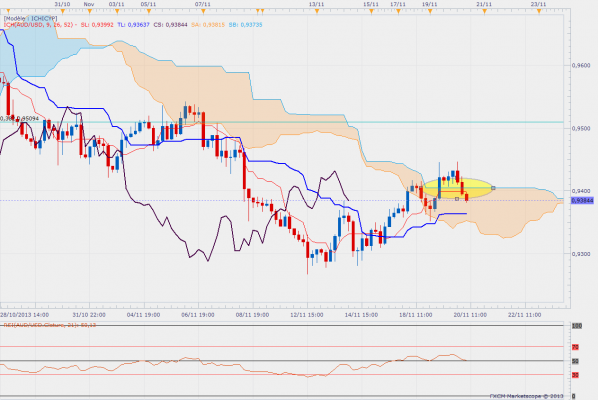The width and height of the screenshot is (598, 400).
Task: Click the CS: 0,93844 legend value
Action: pyautogui.click(x=170, y=25)
